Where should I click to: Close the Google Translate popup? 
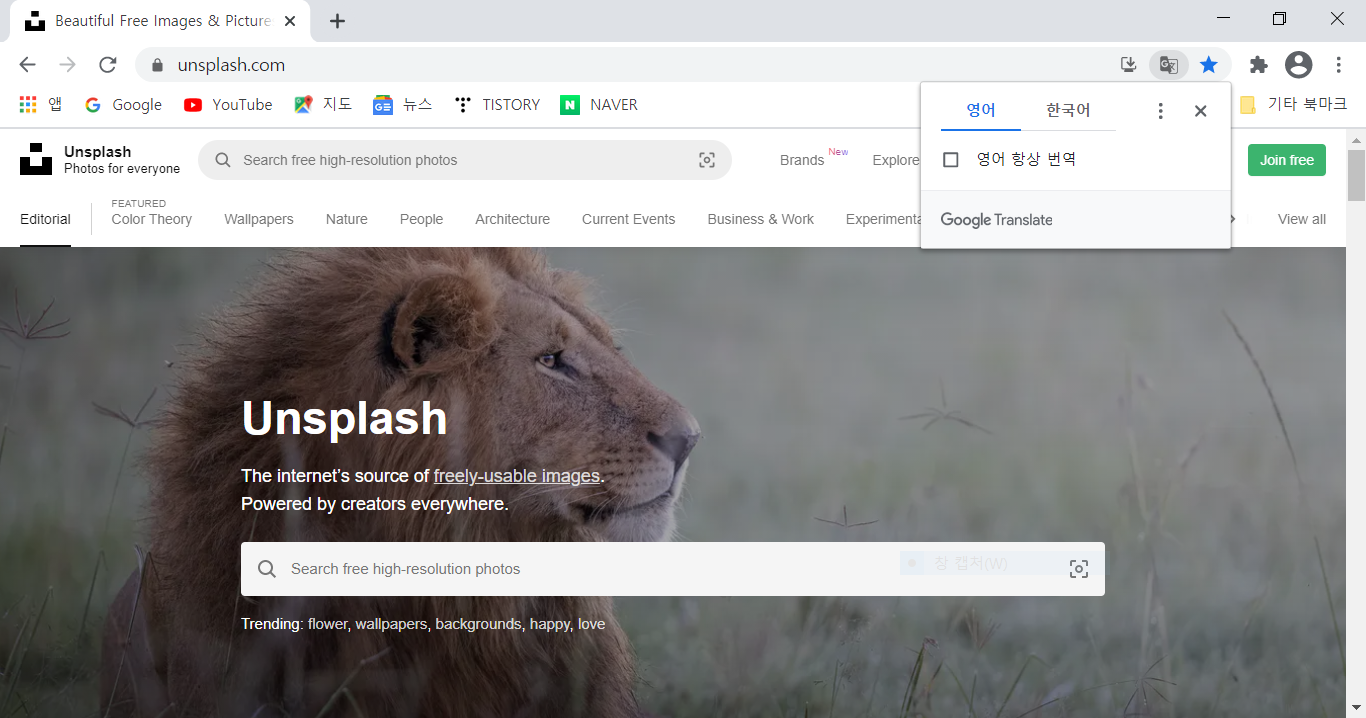click(x=1201, y=111)
